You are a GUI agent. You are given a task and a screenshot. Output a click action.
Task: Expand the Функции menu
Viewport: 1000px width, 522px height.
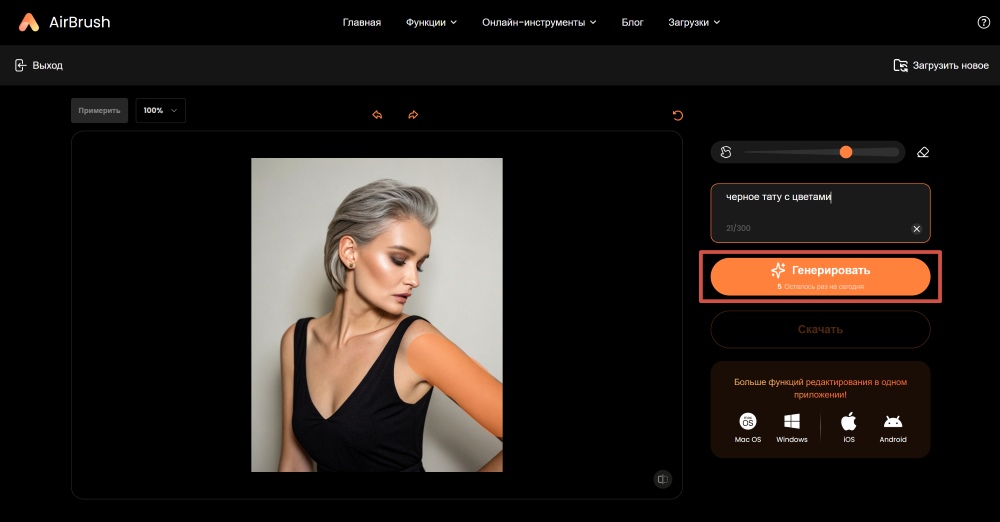pyautogui.click(x=431, y=22)
